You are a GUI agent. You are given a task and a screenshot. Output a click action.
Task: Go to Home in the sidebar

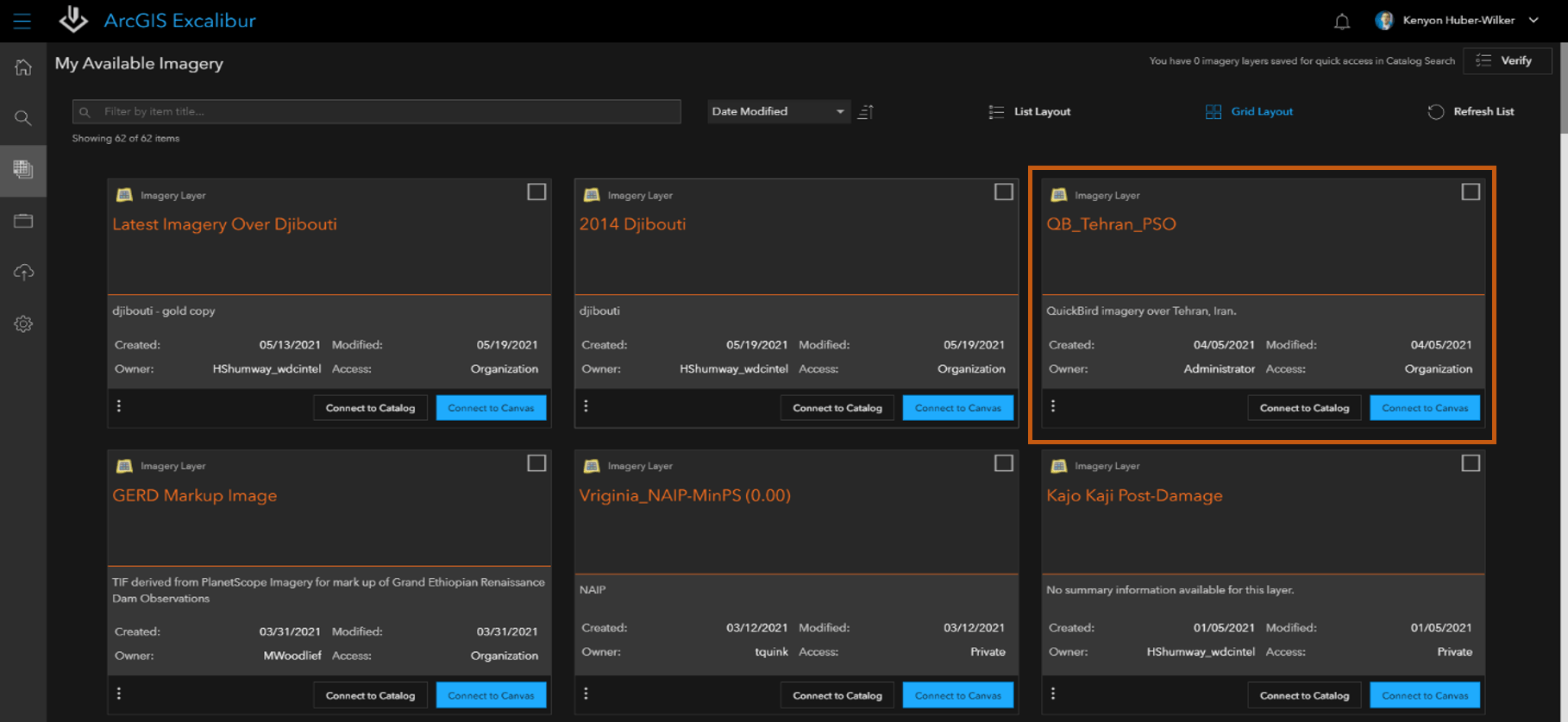click(x=23, y=67)
